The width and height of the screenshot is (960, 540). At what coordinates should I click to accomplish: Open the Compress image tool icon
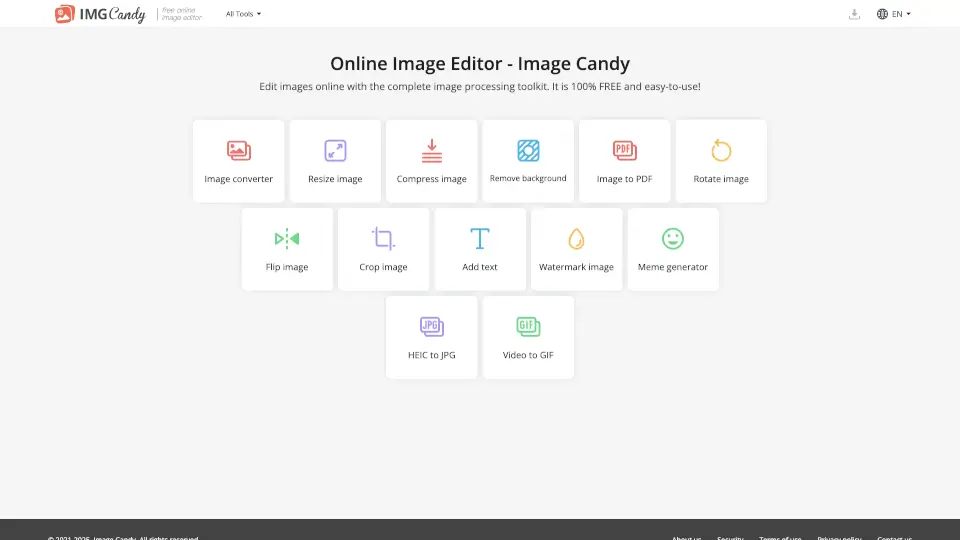point(432,151)
